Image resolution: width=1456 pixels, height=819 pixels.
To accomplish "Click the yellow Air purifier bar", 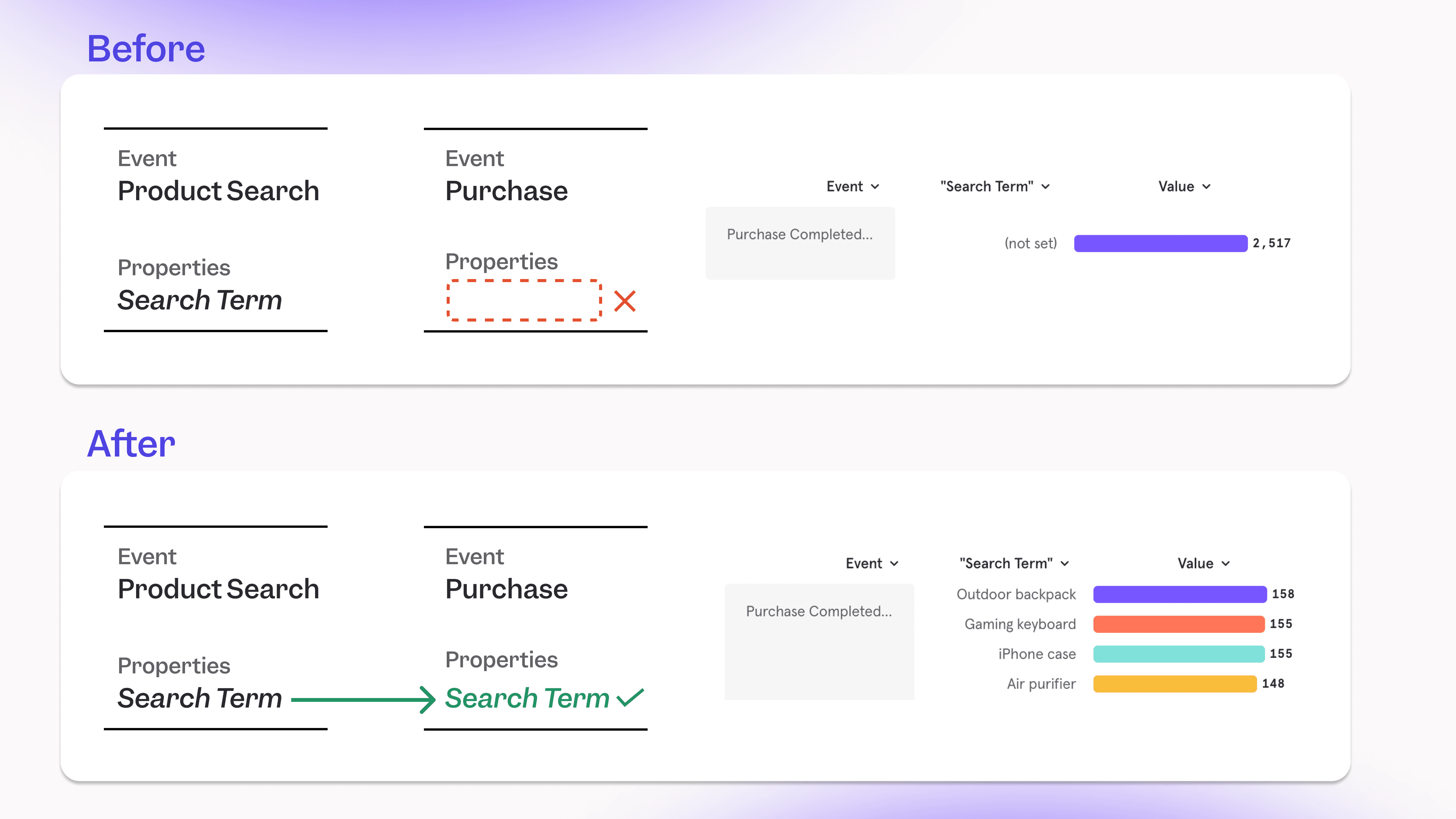I will 1175,684.
